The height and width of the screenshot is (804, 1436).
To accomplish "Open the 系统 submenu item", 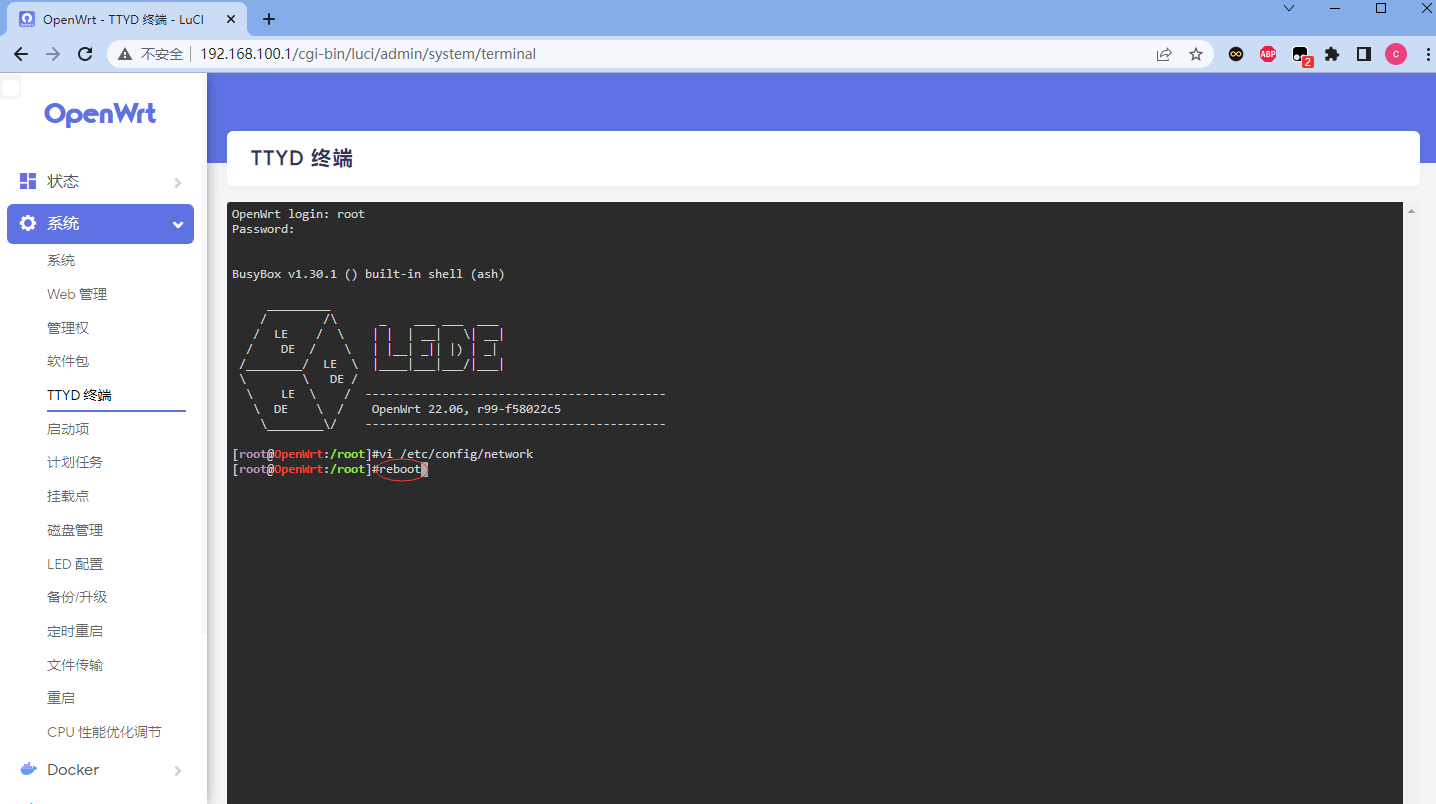I will 61,260.
